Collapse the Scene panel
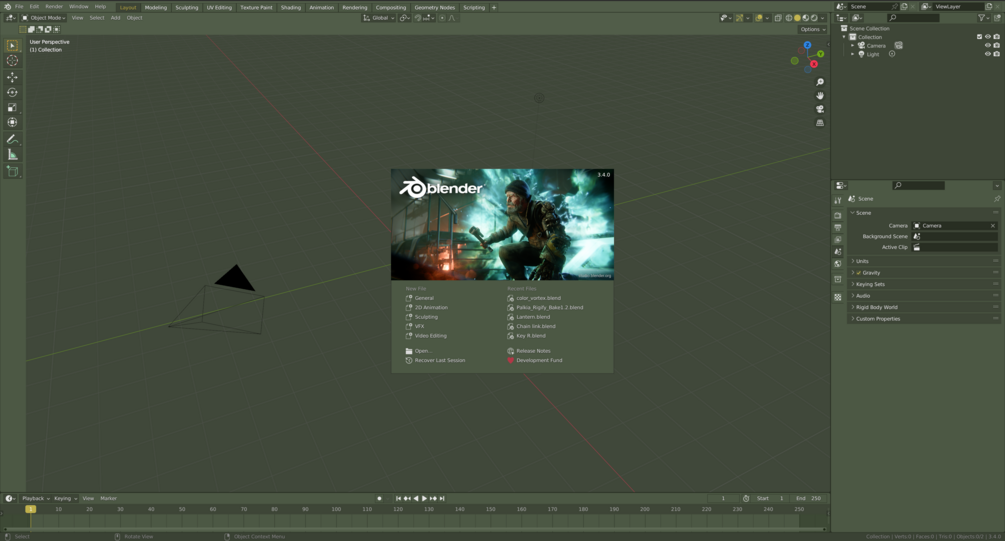 (923, 212)
